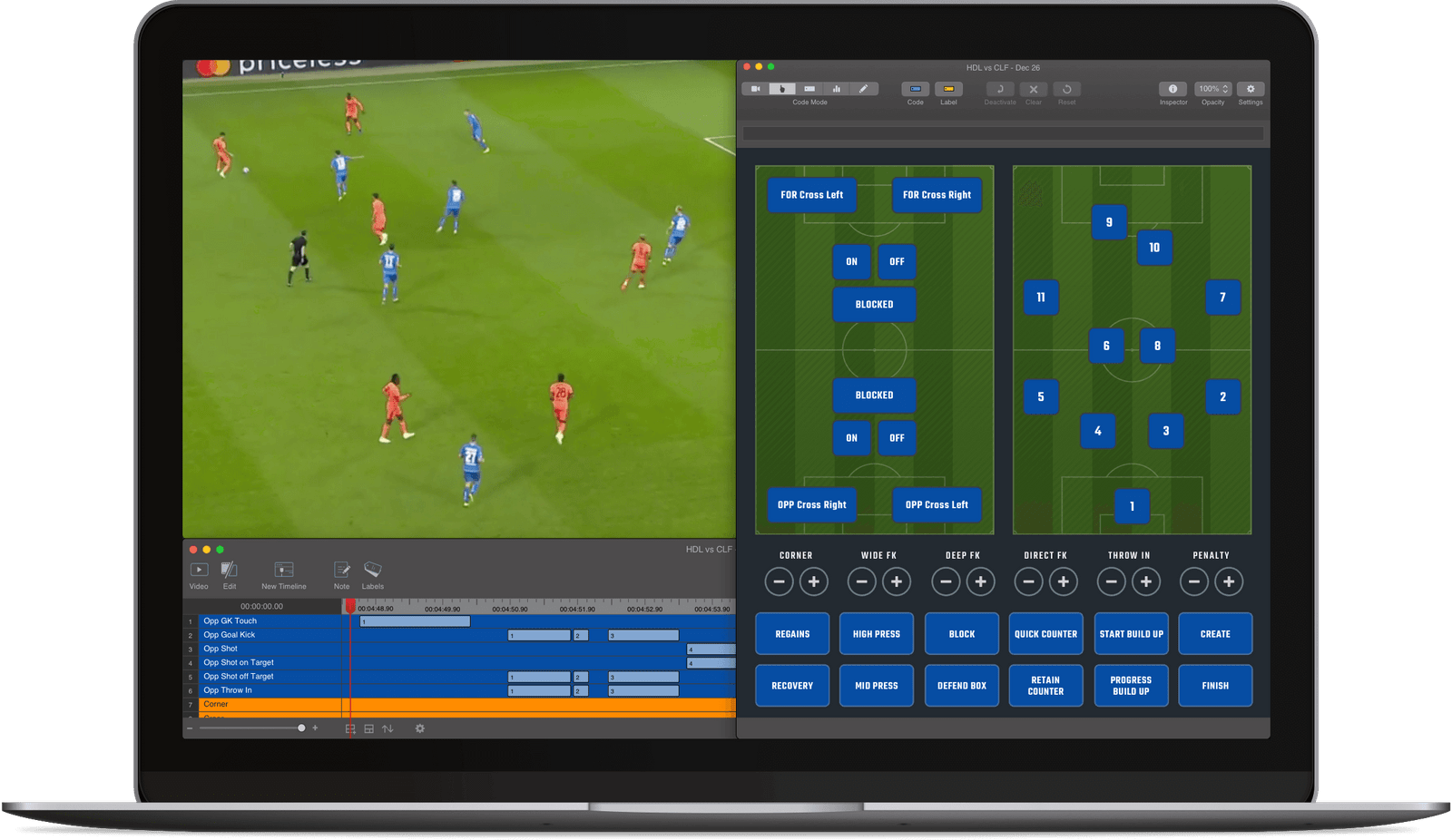Select the pencil icon in Code Mode
Image resolution: width=1452 pixels, height=840 pixels.
863,88
